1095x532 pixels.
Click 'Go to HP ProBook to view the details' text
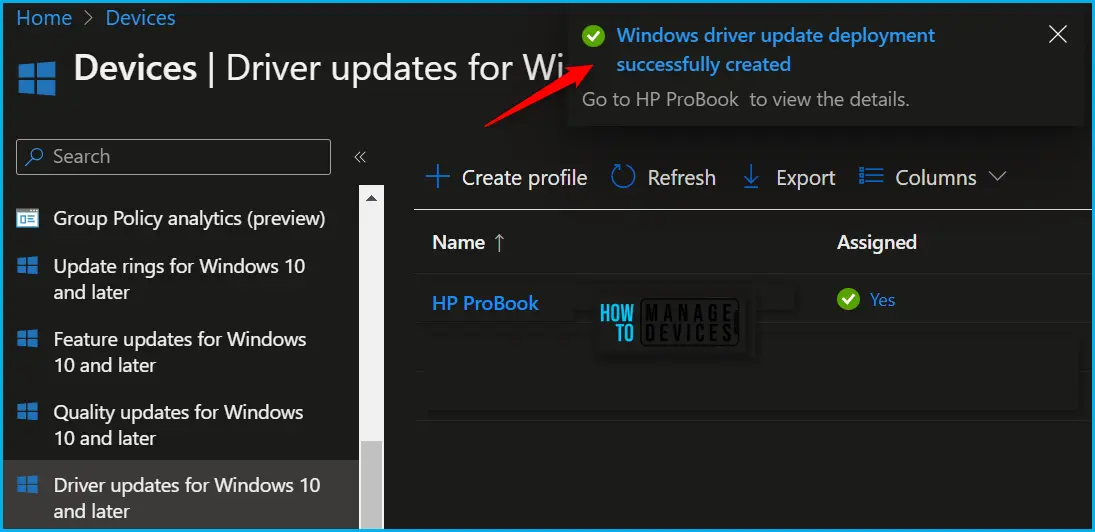pyautogui.click(x=746, y=99)
